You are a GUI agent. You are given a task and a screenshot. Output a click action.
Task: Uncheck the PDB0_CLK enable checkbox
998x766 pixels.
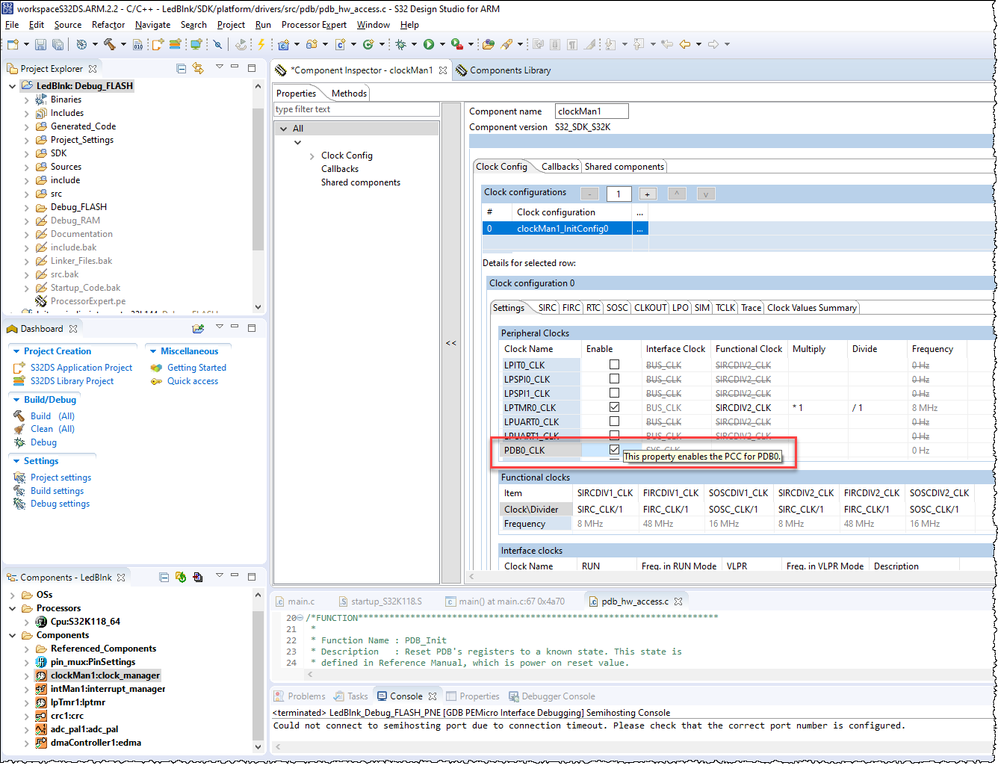click(614, 450)
